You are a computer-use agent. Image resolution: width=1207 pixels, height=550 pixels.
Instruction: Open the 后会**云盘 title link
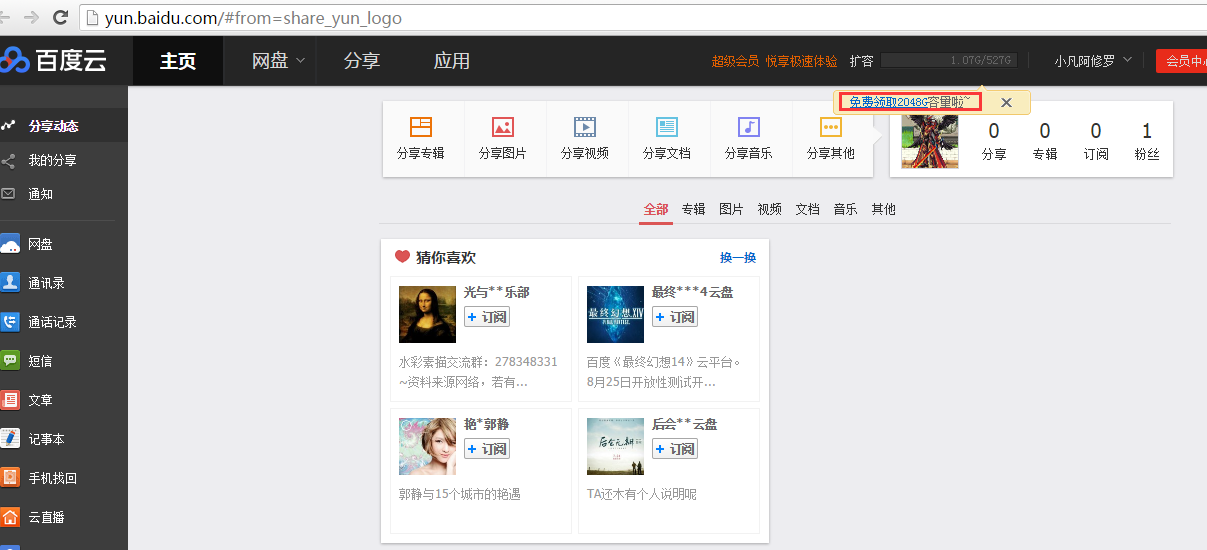tap(684, 424)
